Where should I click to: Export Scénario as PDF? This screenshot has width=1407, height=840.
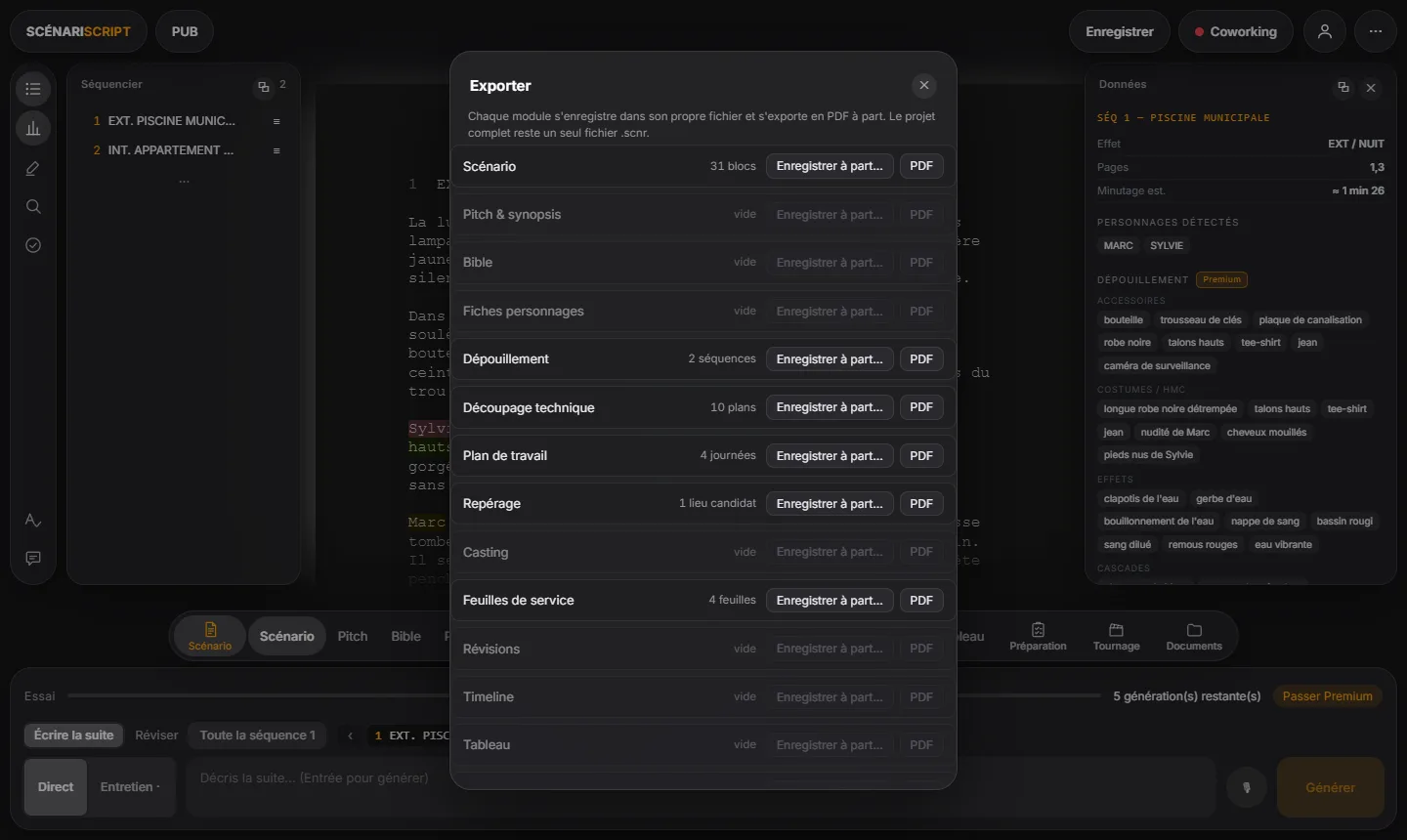point(921,166)
